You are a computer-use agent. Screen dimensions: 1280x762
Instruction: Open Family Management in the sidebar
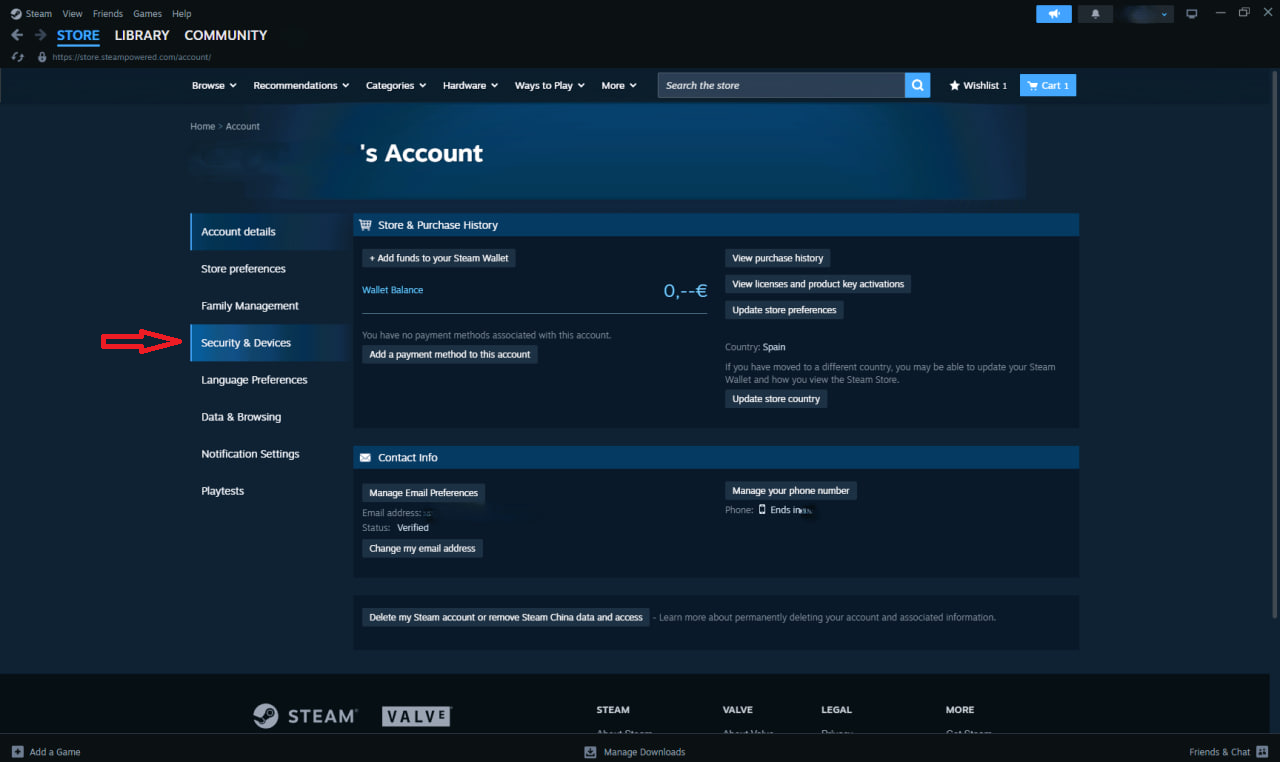click(269, 306)
